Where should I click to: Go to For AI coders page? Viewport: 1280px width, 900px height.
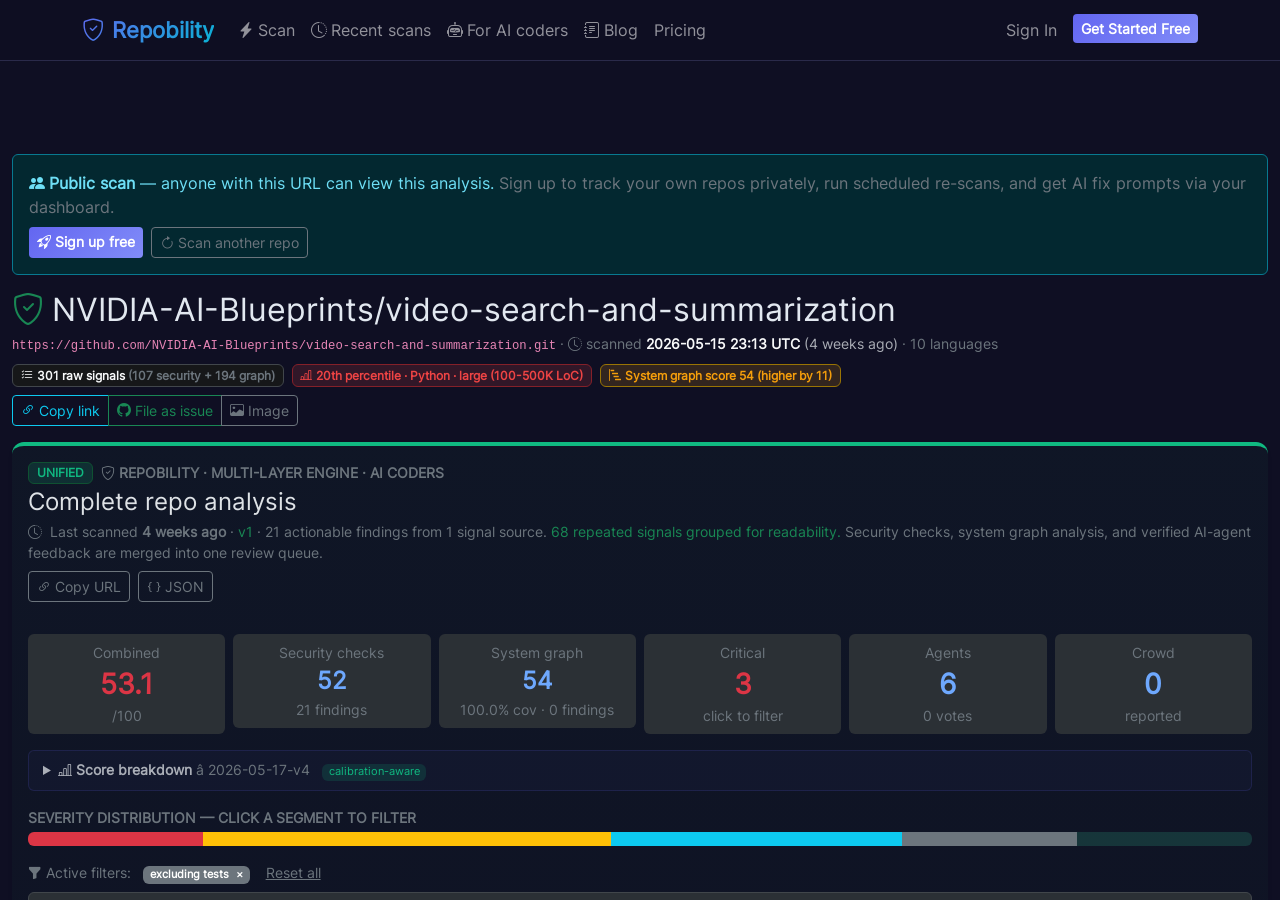click(507, 30)
